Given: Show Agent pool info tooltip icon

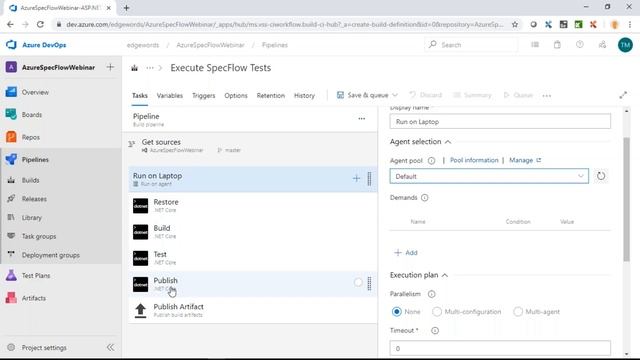Looking at the screenshot, I should click(431, 160).
